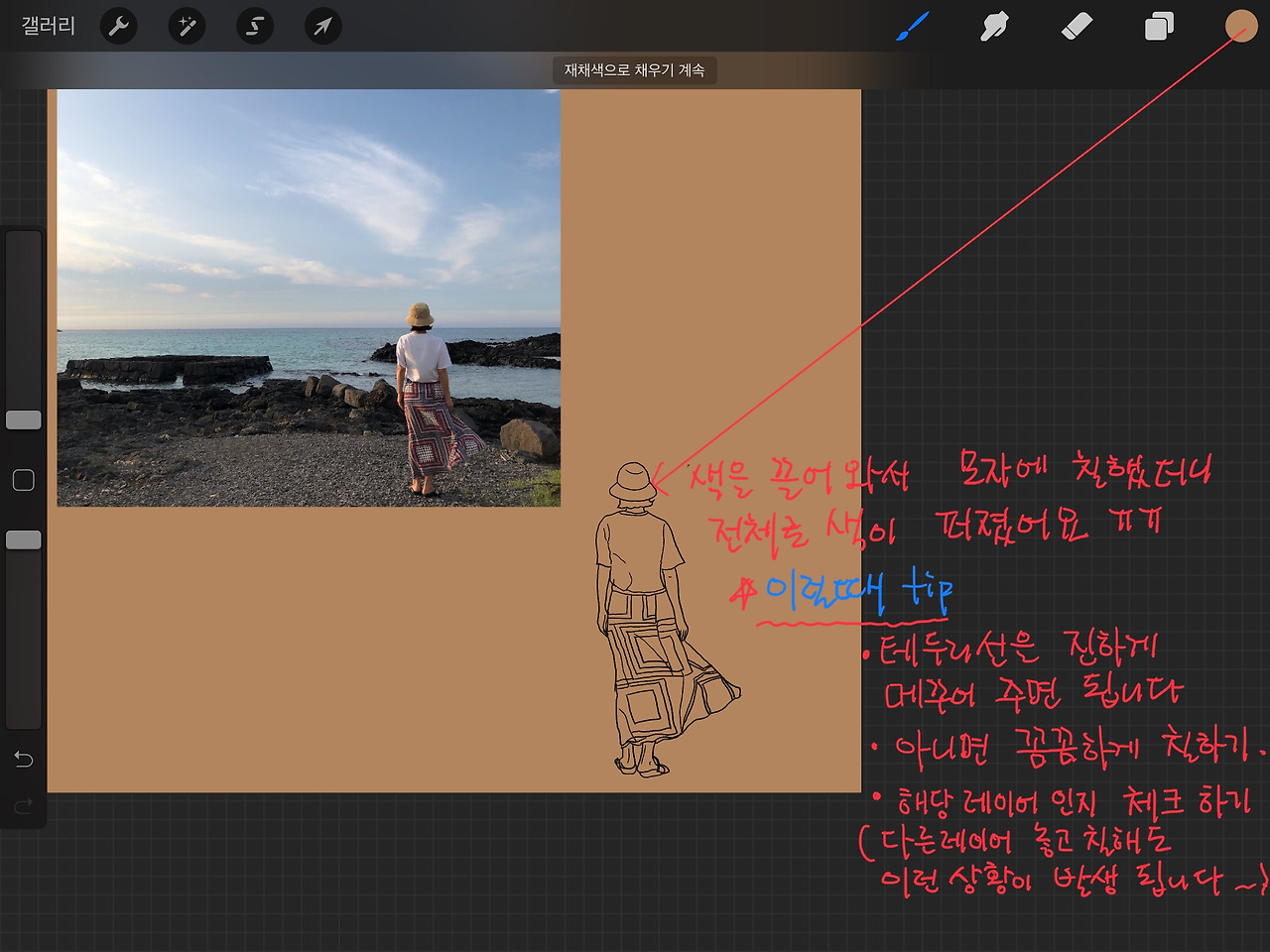Screen dimensions: 1270x952
Task: Open the active color swatch
Action: pos(1241,26)
